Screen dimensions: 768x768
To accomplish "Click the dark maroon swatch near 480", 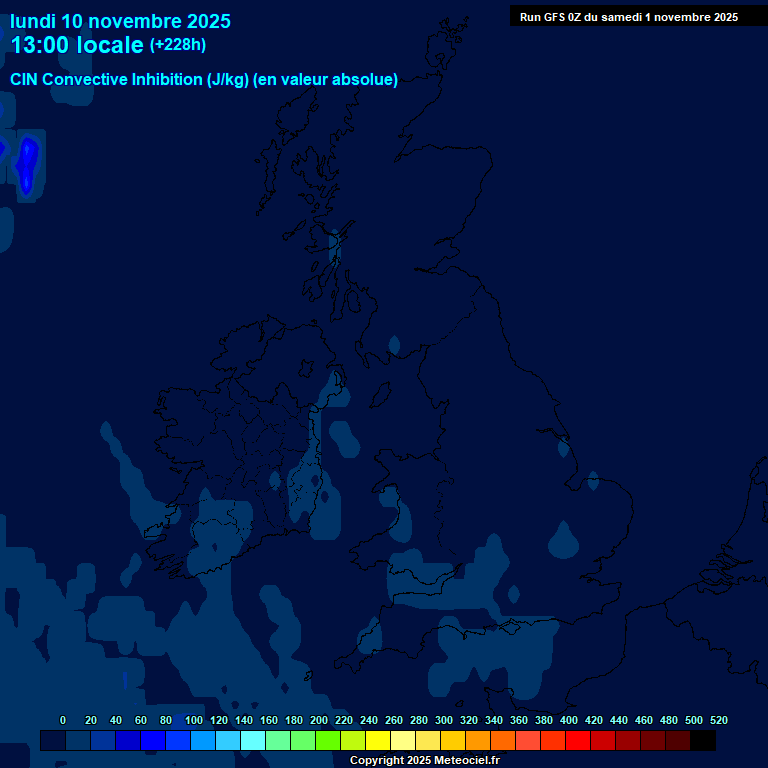I will coord(678,741).
